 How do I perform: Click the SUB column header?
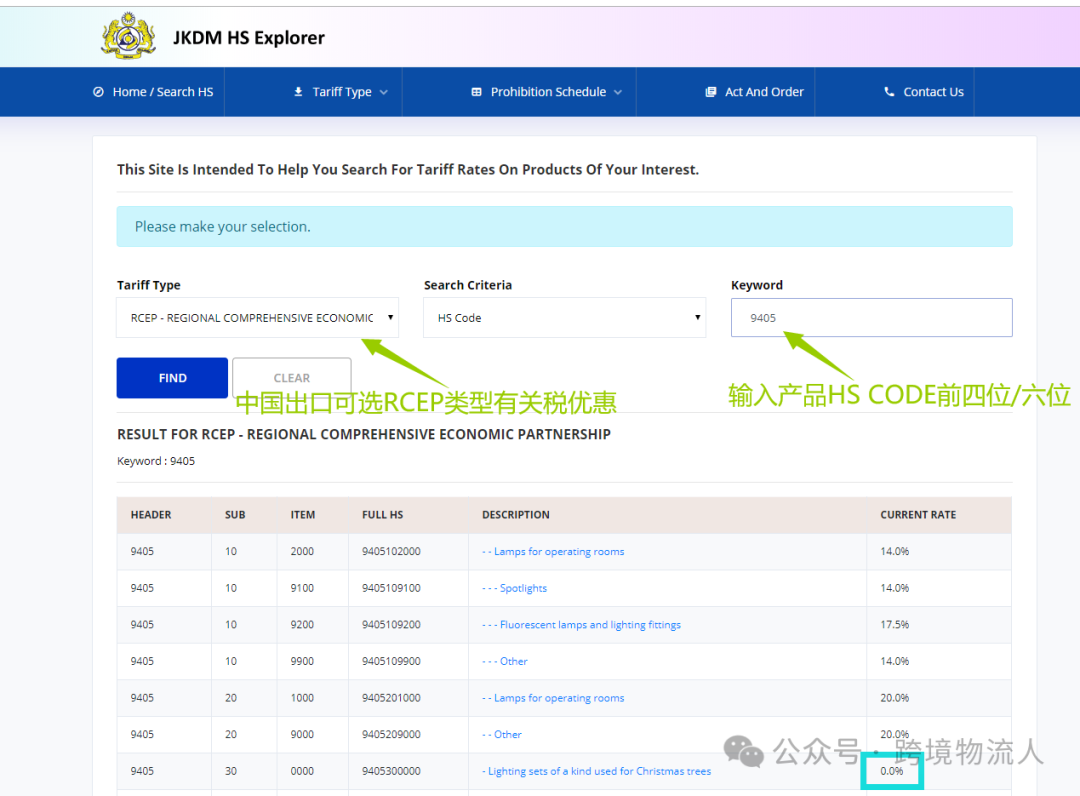(235, 514)
